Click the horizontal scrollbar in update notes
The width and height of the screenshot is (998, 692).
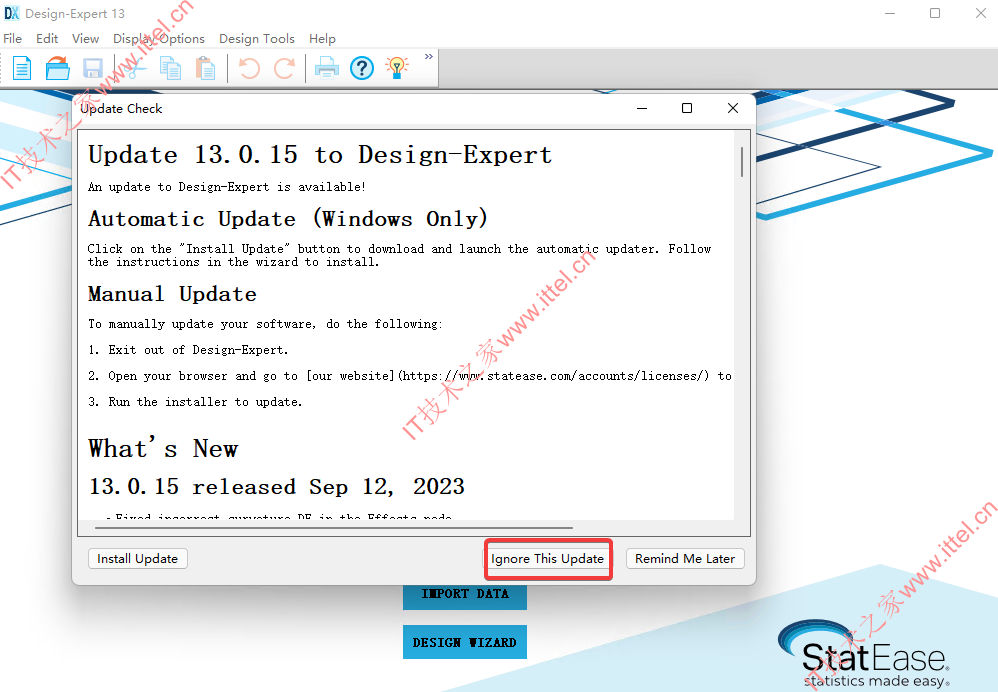point(334,528)
